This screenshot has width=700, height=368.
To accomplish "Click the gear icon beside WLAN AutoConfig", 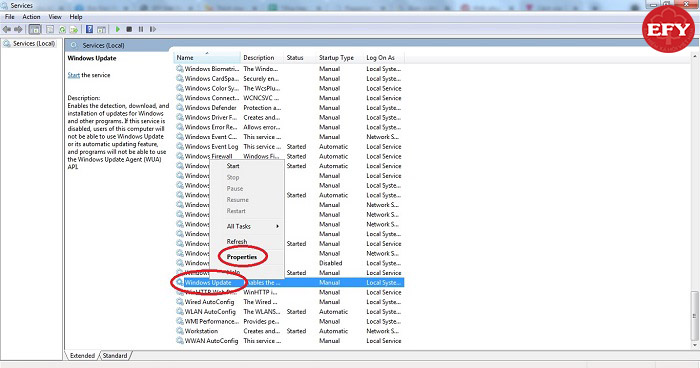I will pyautogui.click(x=179, y=312).
